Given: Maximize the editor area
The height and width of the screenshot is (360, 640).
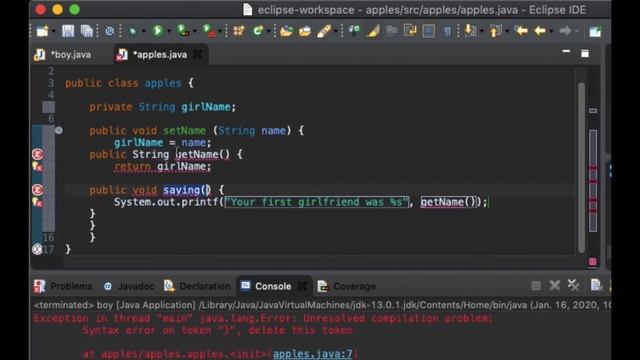Looking at the screenshot, I should (x=585, y=53).
